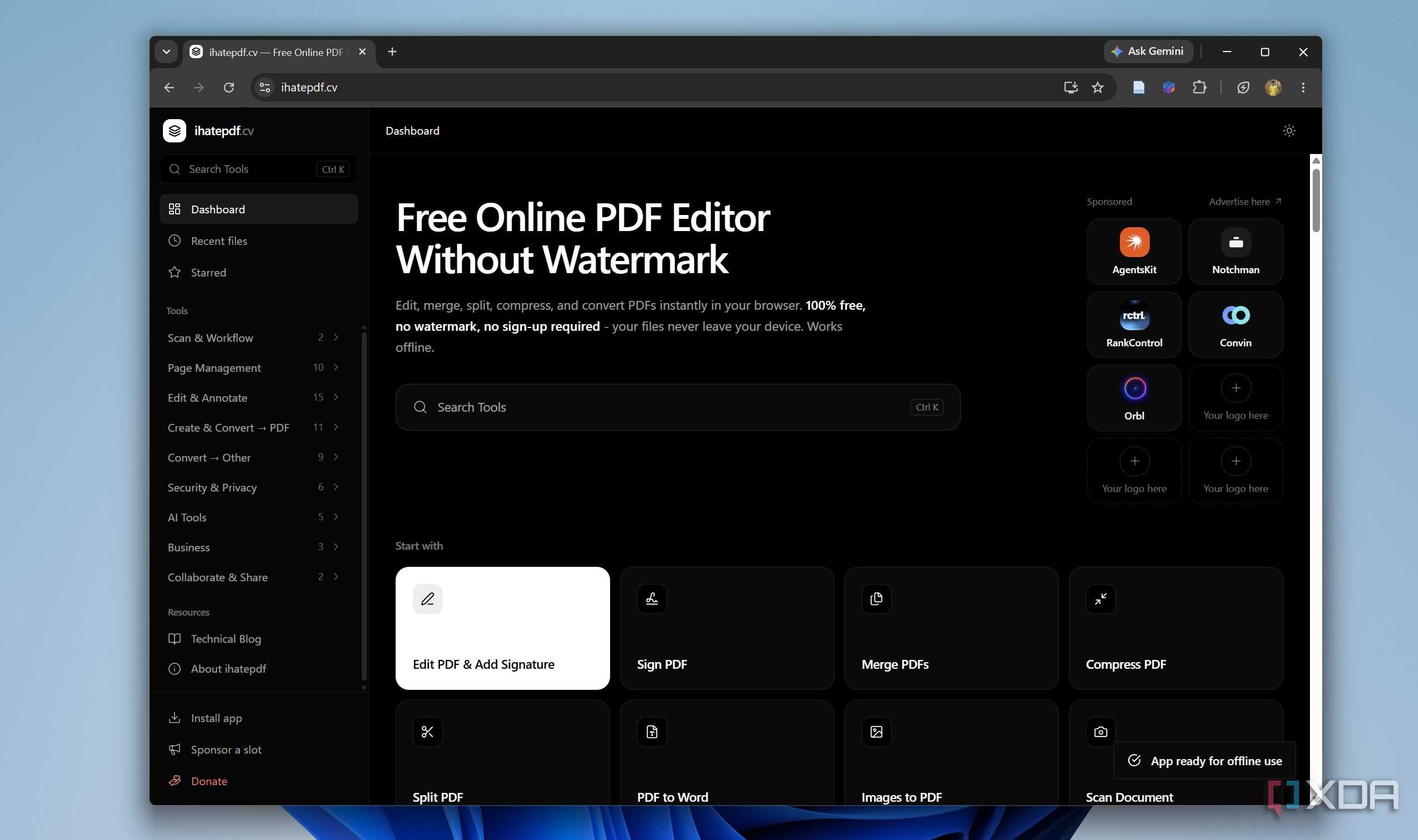This screenshot has height=840, width=1418.
Task: Bookmark this page with star icon
Action: 1098,87
